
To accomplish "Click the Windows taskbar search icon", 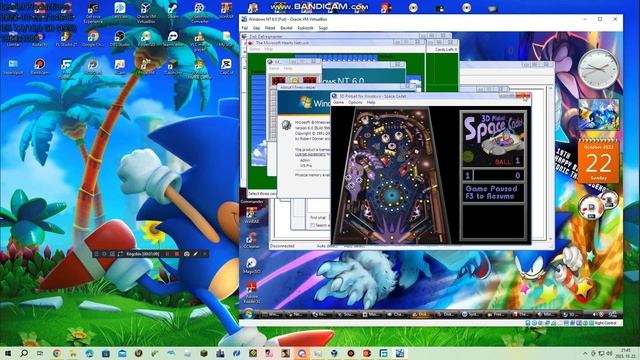I will [x=24, y=353].
